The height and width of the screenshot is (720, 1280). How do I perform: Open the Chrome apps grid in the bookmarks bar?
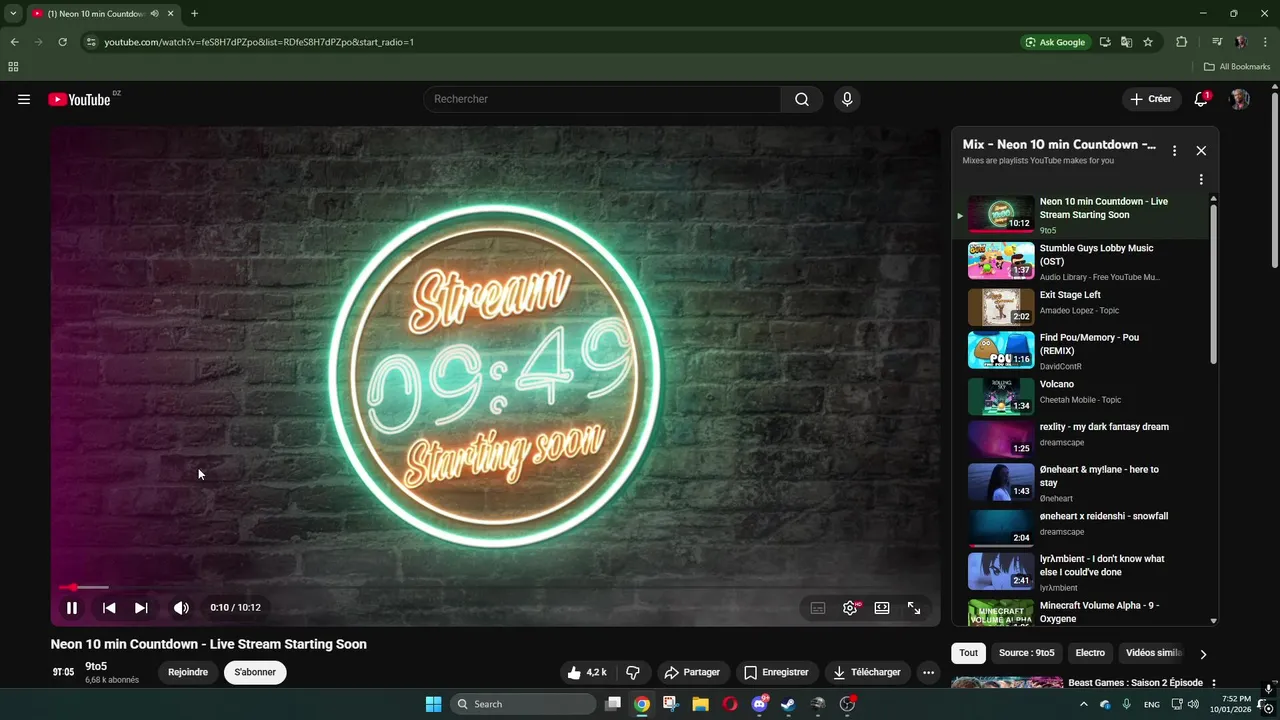click(x=13, y=67)
